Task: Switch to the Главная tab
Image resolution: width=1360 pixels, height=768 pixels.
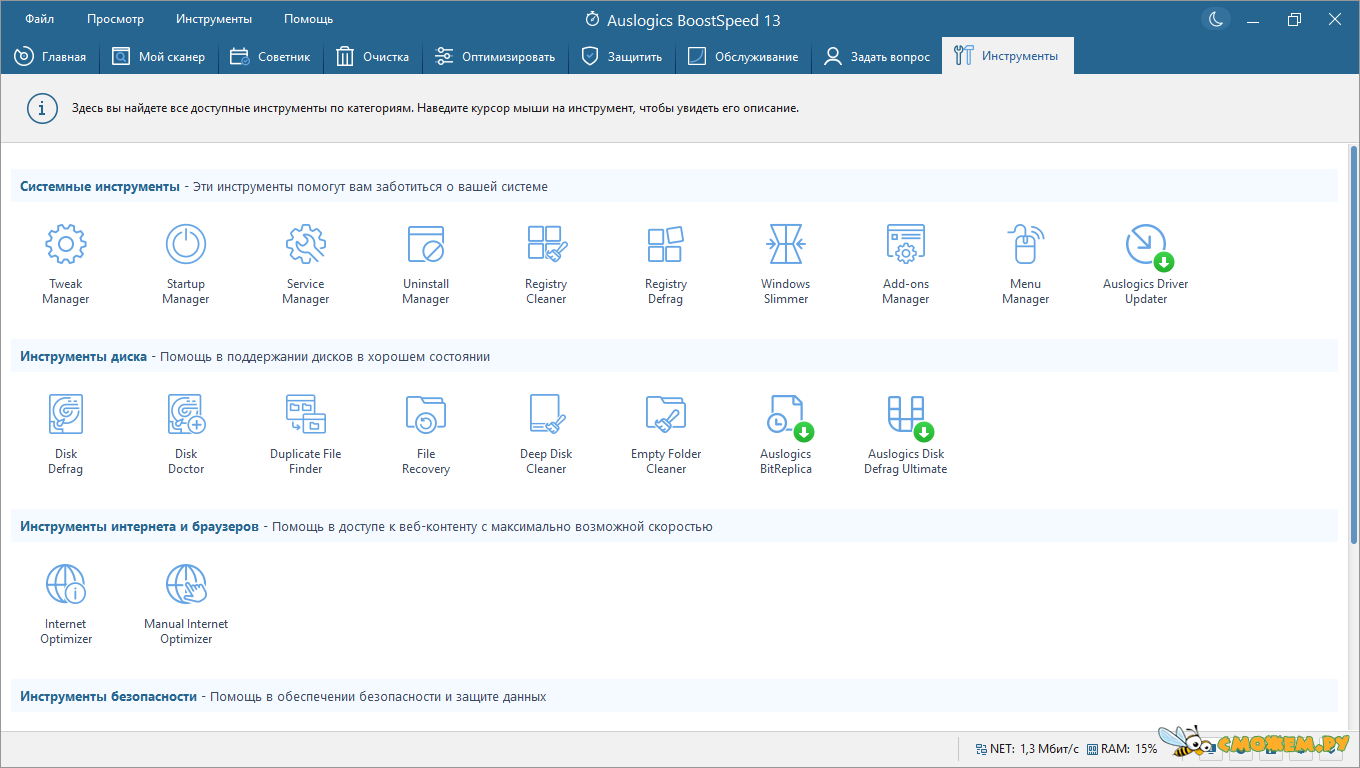Action: 50,57
